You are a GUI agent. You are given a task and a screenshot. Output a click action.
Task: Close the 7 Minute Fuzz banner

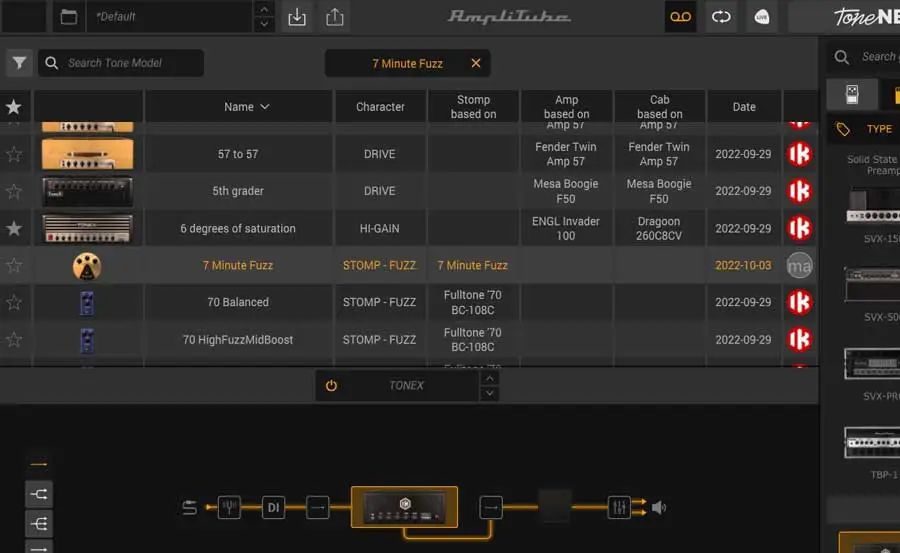tap(475, 63)
